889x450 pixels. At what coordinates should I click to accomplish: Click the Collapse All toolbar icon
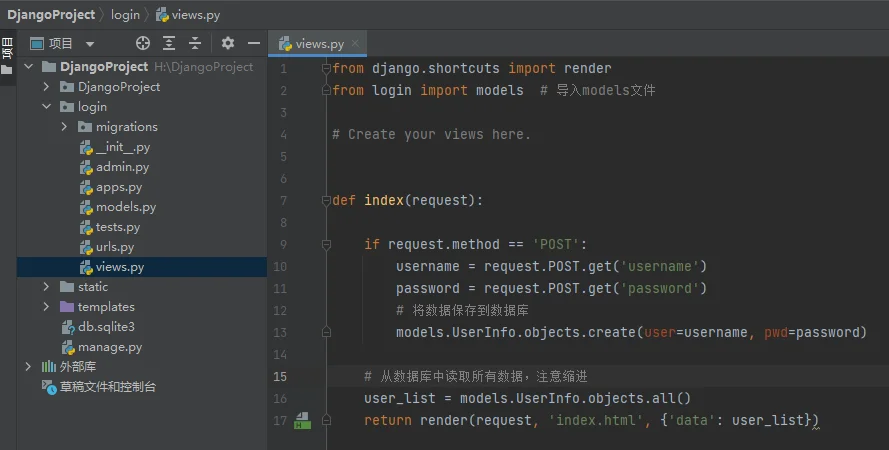pyautogui.click(x=195, y=43)
